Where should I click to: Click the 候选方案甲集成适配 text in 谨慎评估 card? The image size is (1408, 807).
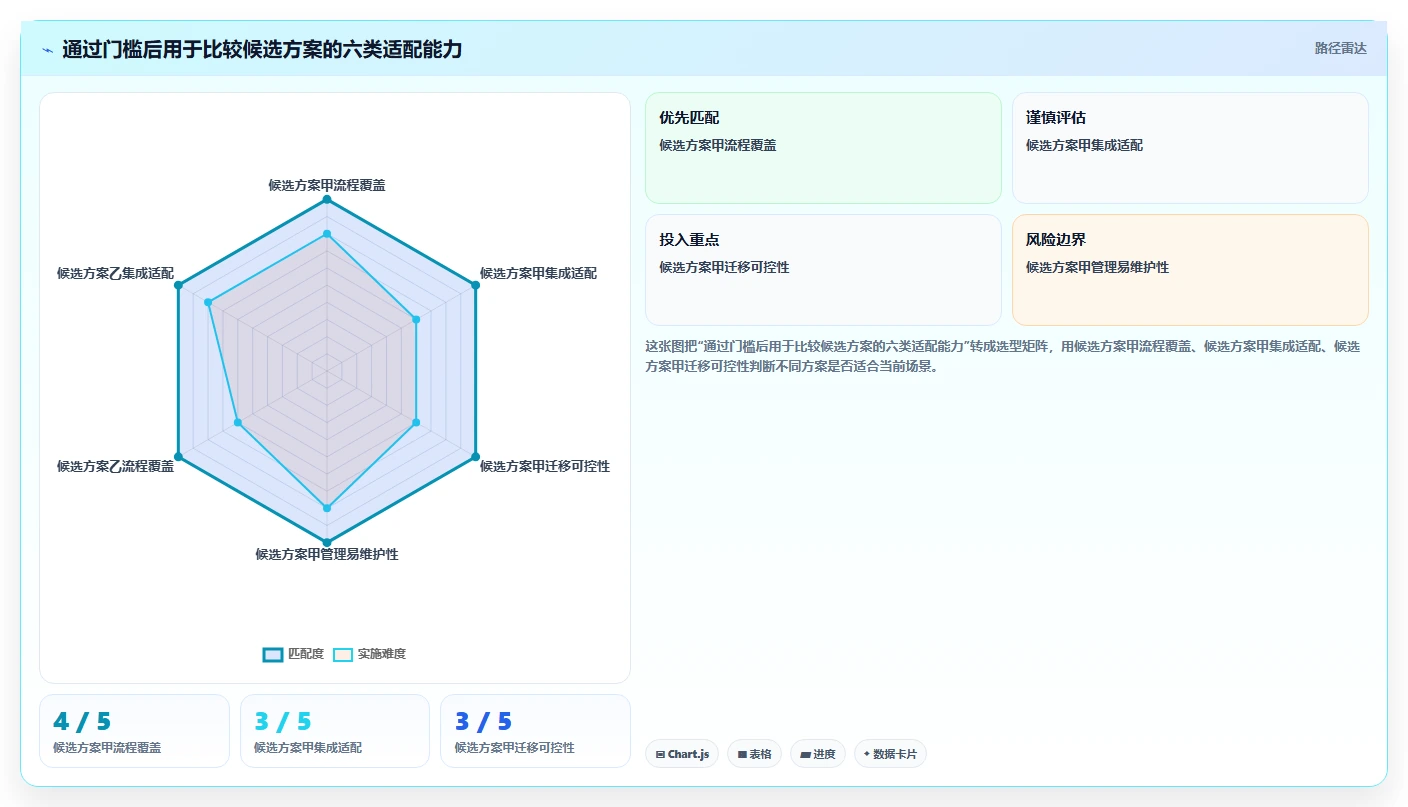[1084, 145]
